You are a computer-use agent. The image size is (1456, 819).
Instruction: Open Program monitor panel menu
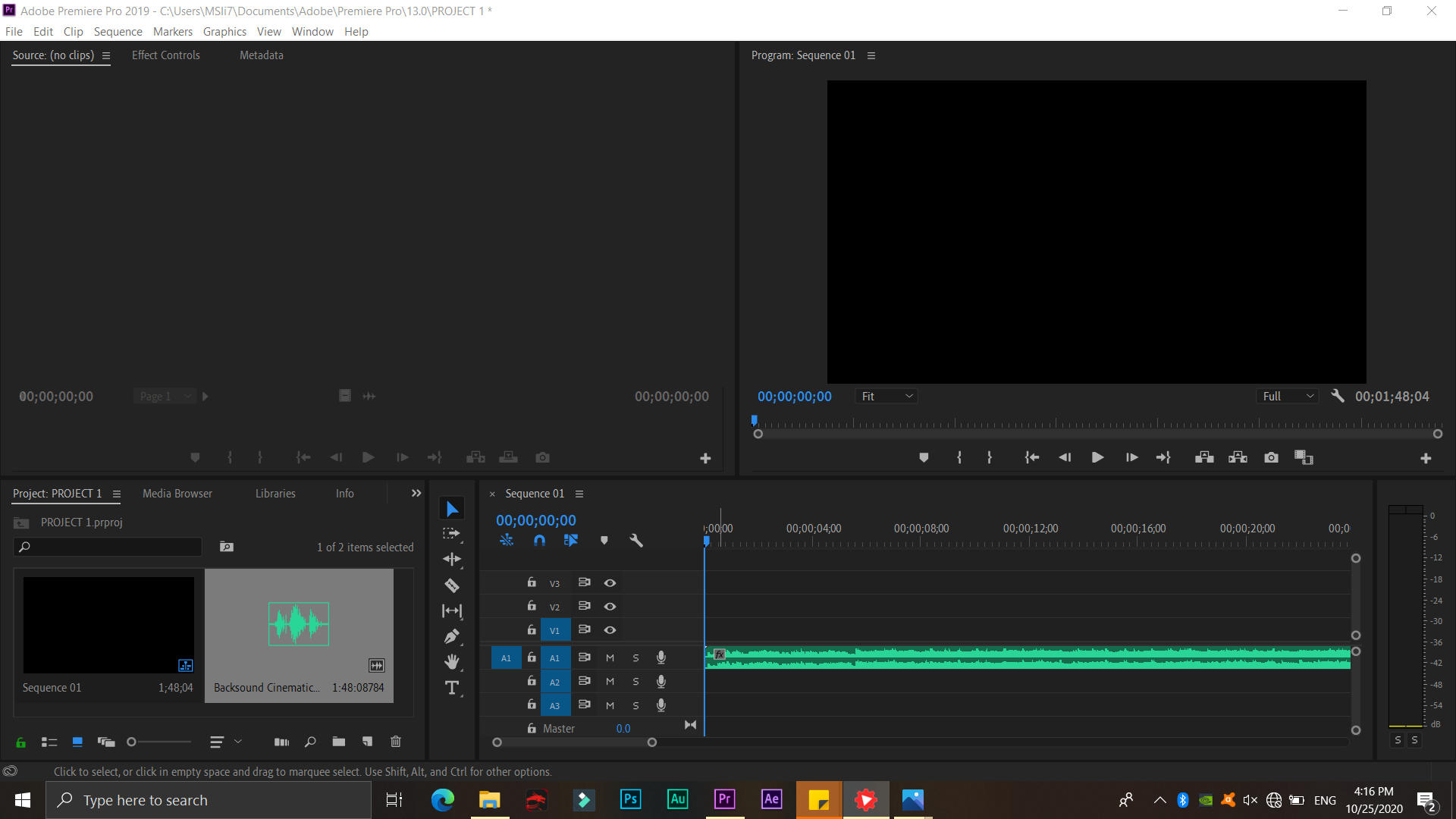pyautogui.click(x=871, y=55)
